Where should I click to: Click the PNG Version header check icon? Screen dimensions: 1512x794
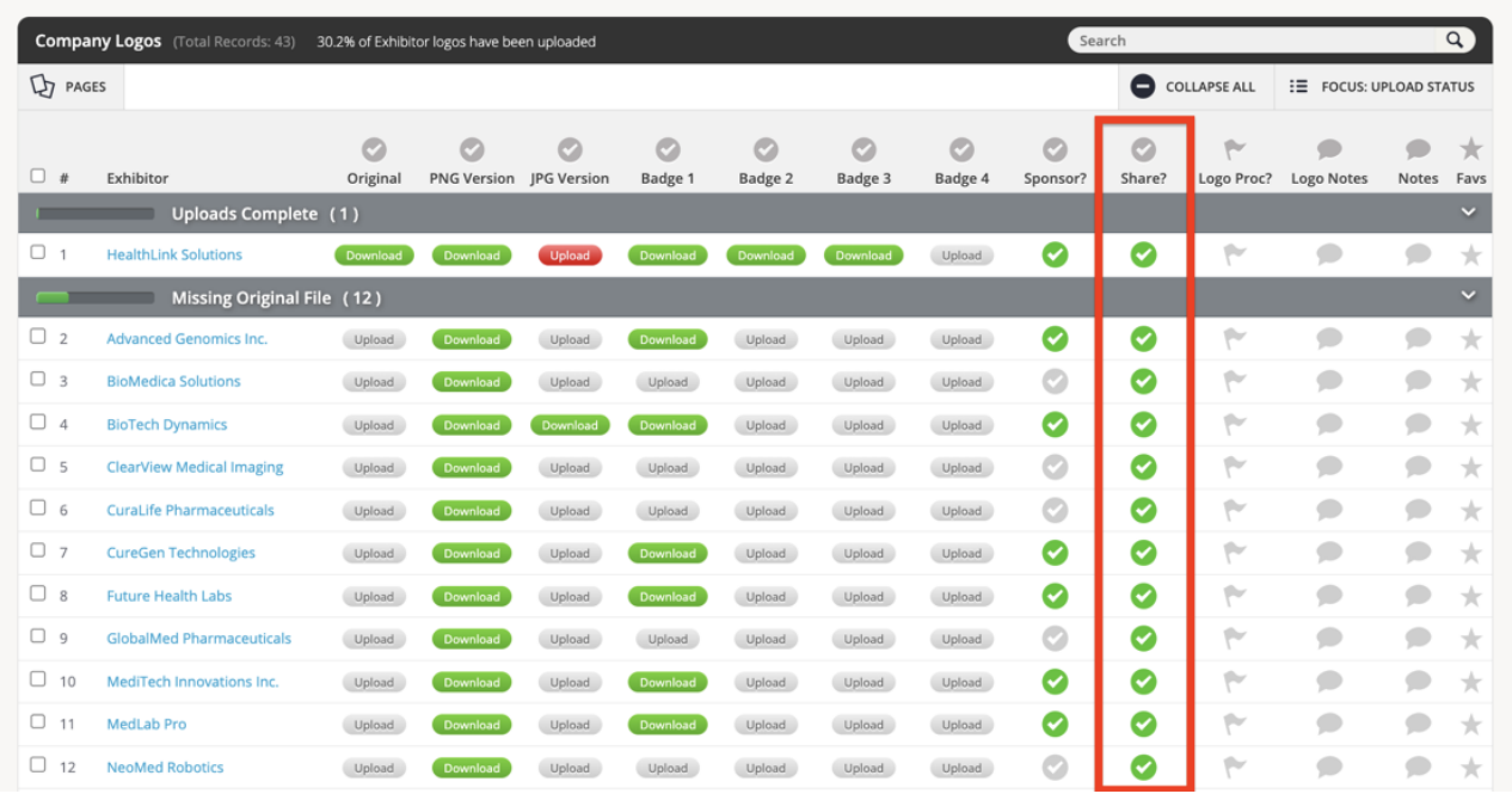[x=472, y=149]
